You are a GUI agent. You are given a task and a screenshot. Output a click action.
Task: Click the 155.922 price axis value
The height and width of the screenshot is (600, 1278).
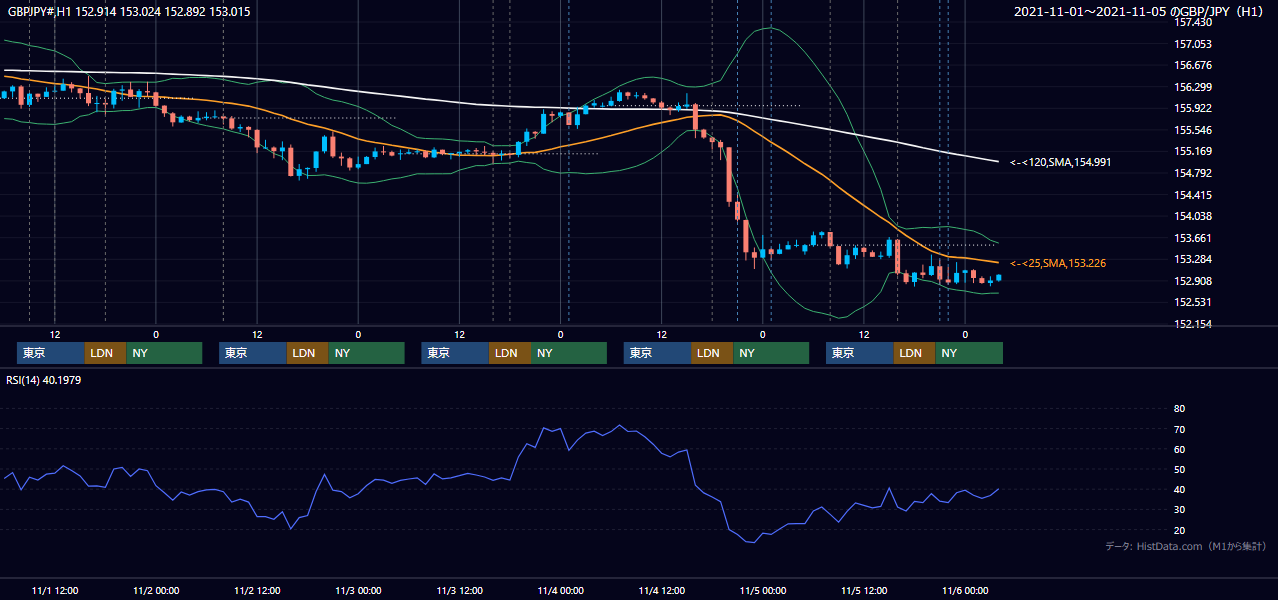click(1192, 108)
